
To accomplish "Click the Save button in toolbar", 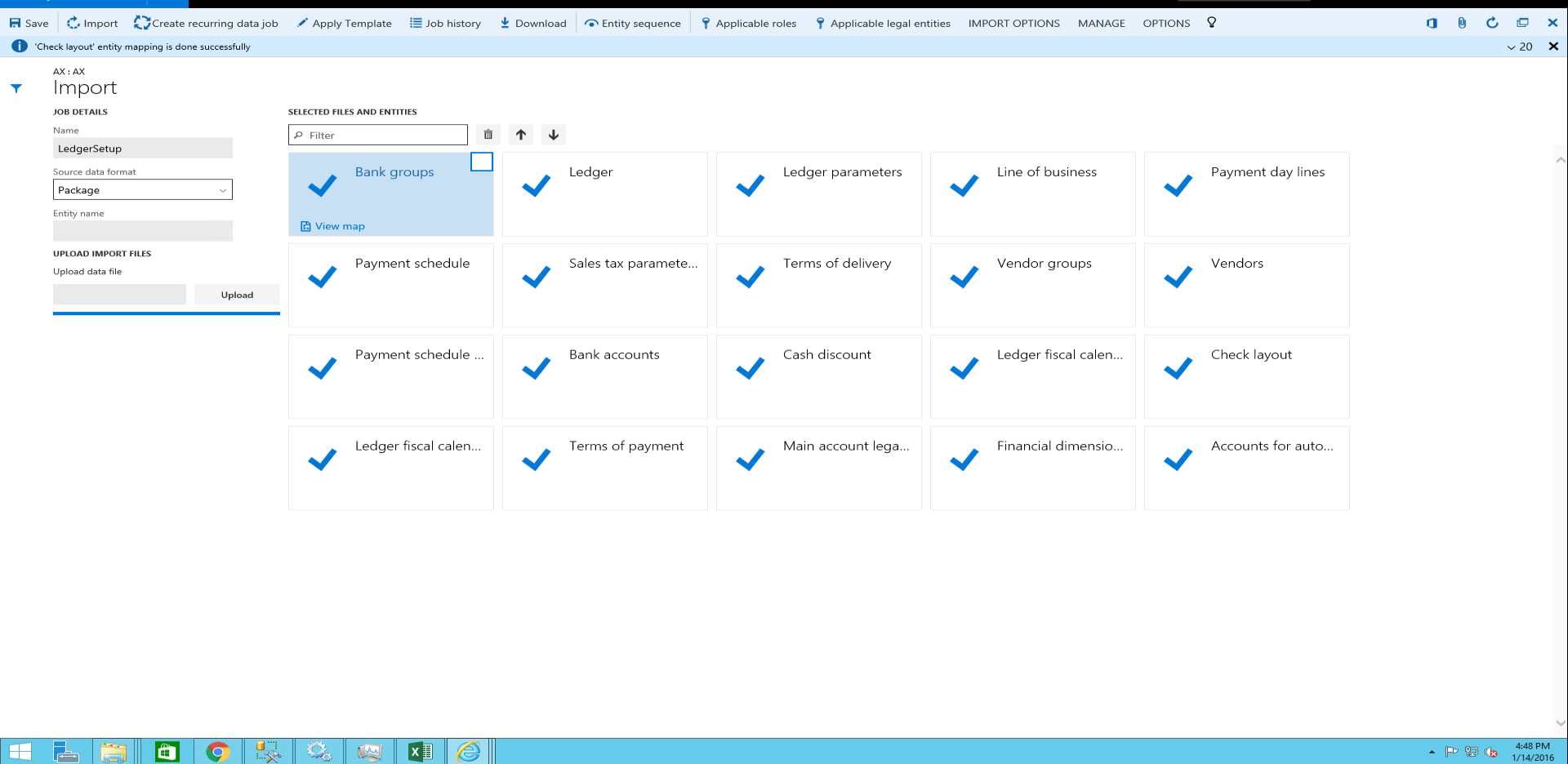I will click(29, 23).
